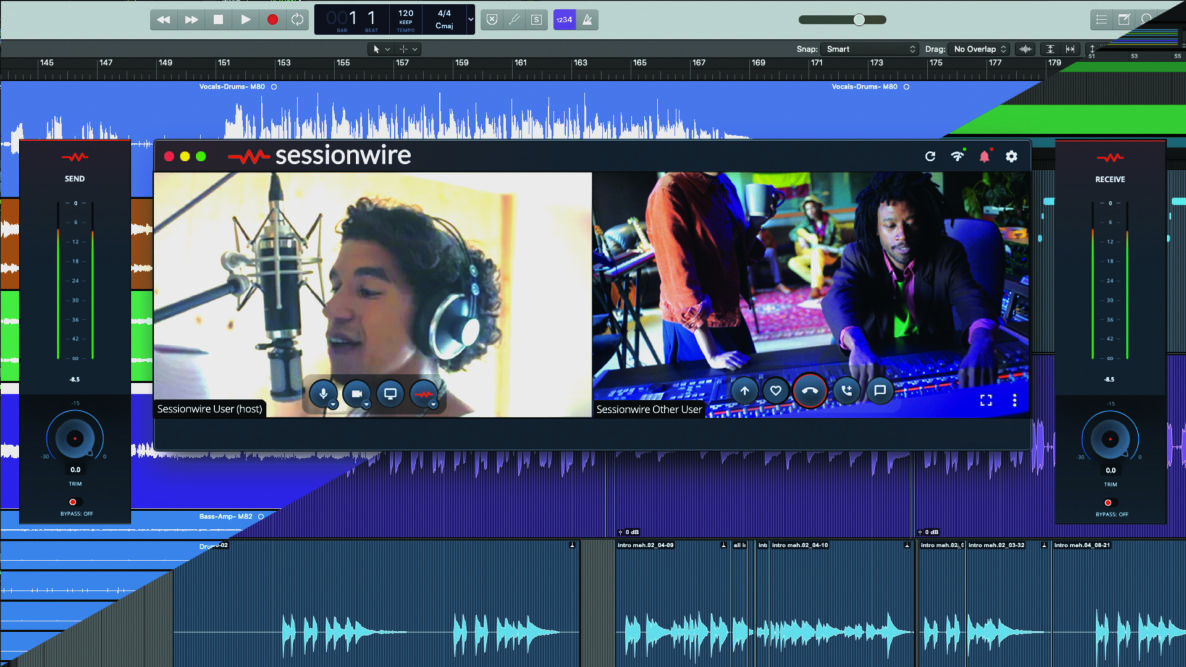The width and height of the screenshot is (1186, 667).
Task: Open Sessionwire notifications bell
Action: click(x=984, y=157)
